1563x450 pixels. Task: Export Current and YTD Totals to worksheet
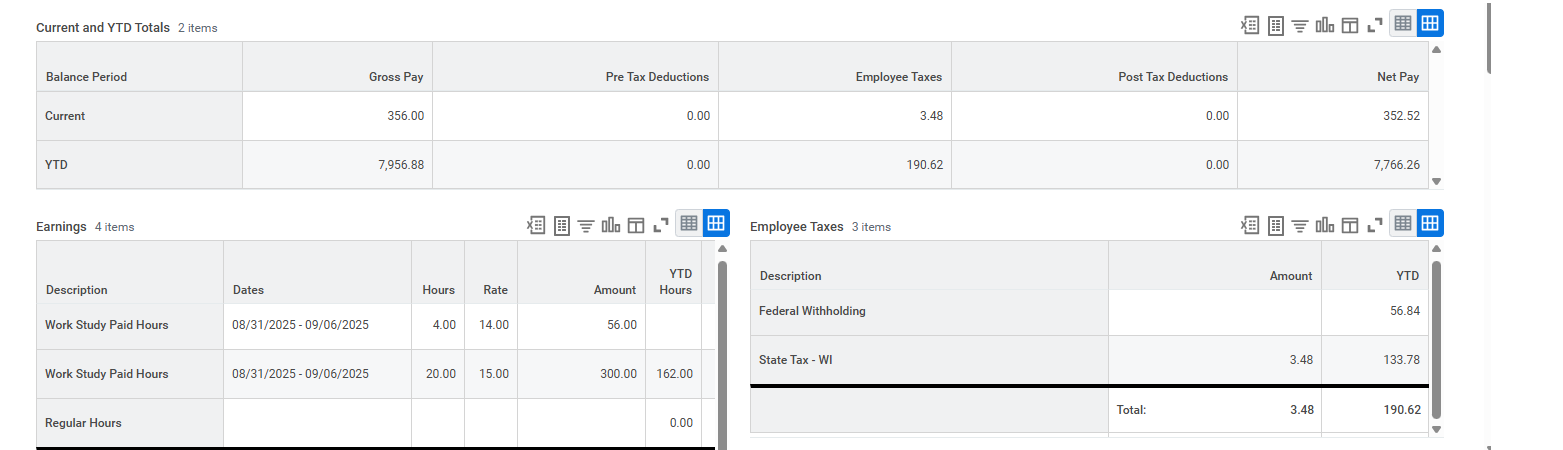tap(1276, 25)
